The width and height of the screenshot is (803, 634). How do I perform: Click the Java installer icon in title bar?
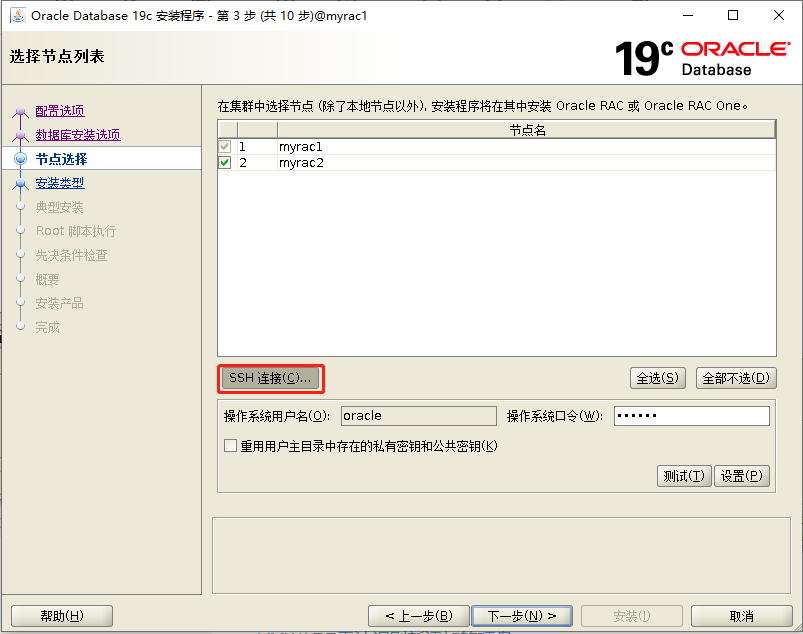click(x=18, y=15)
